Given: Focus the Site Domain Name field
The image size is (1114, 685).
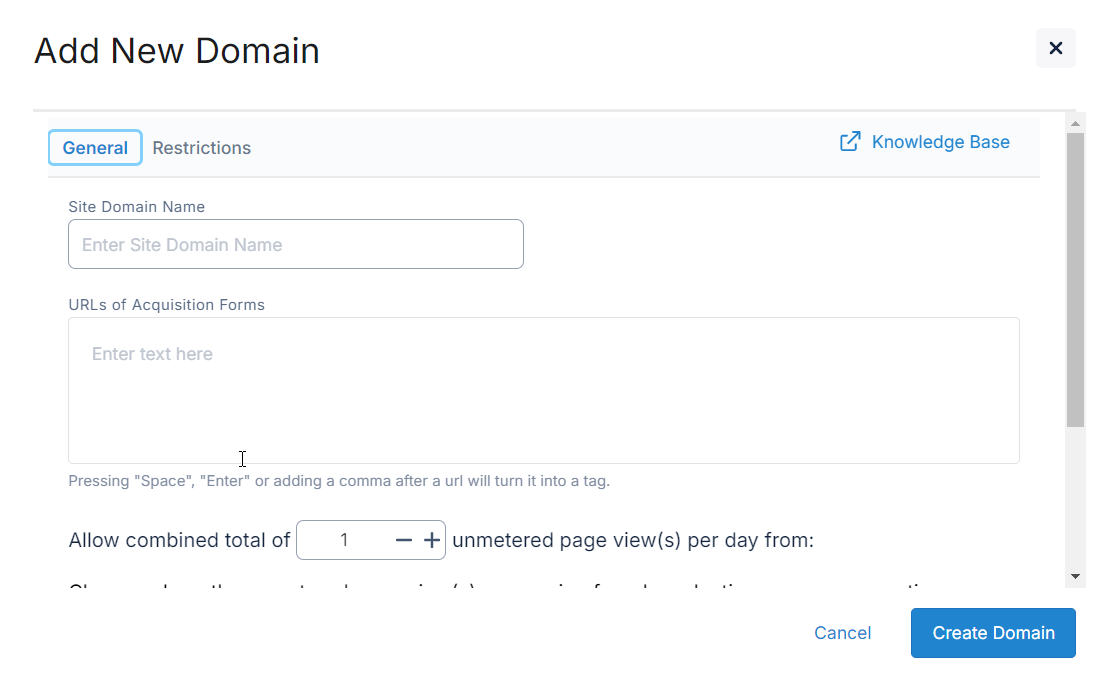Looking at the screenshot, I should (295, 245).
